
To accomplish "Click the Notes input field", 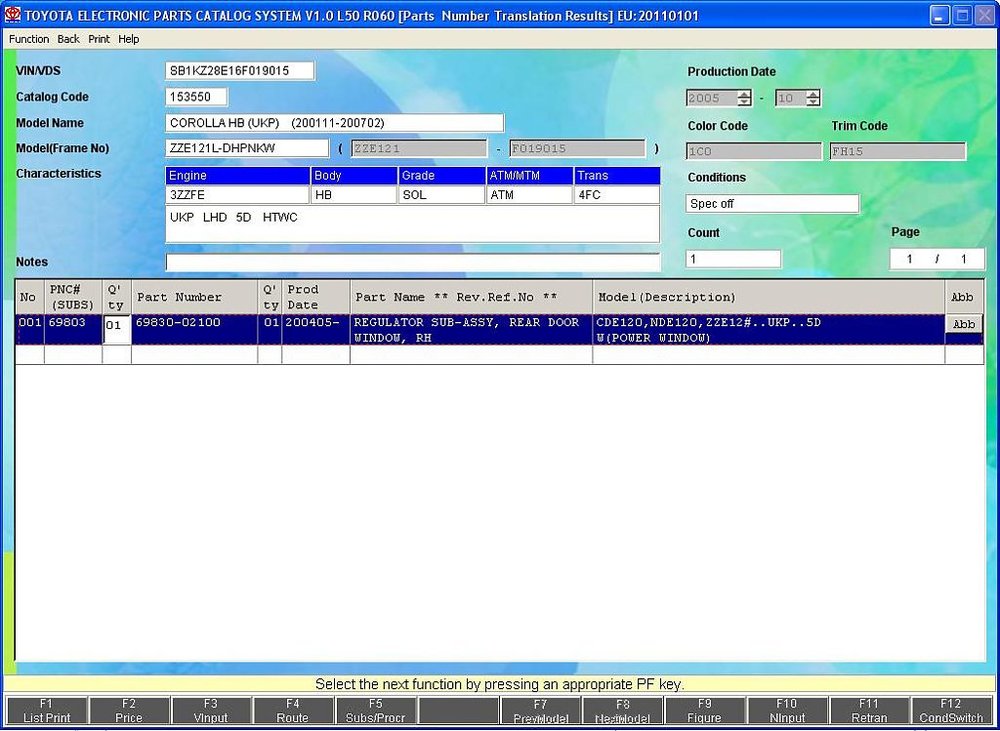I will [413, 262].
